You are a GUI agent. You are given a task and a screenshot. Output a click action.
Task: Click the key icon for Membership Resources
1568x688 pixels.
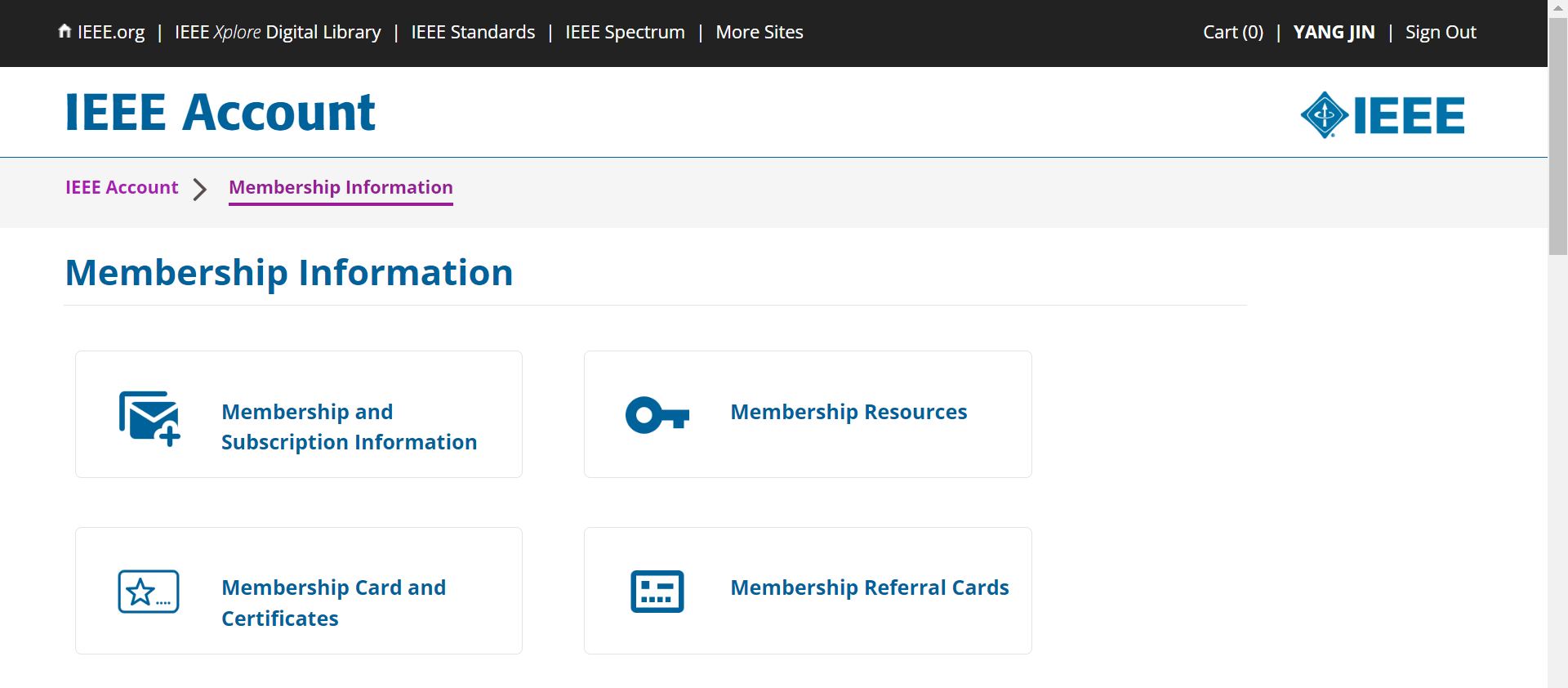657,415
